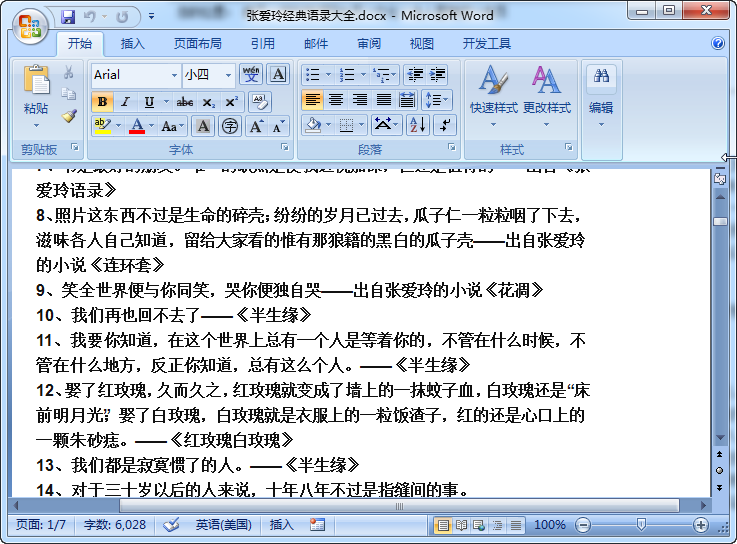Clear formatting with the eraser icon
Screen dimensions: 737x544
259,102
